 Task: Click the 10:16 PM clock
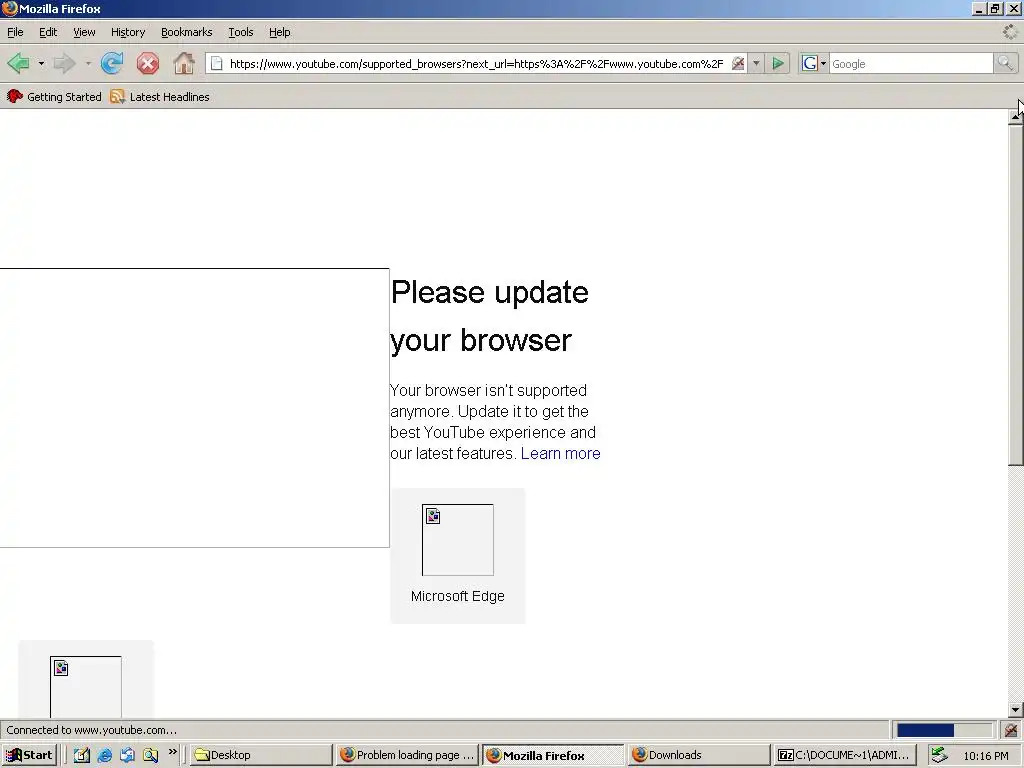click(985, 756)
